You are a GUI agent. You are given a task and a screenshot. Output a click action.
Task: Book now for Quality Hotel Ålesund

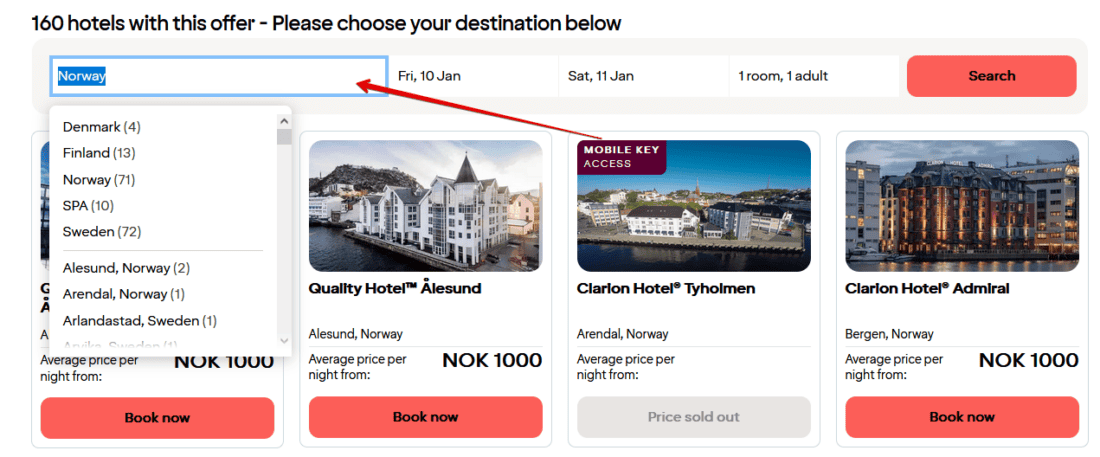pos(425,417)
